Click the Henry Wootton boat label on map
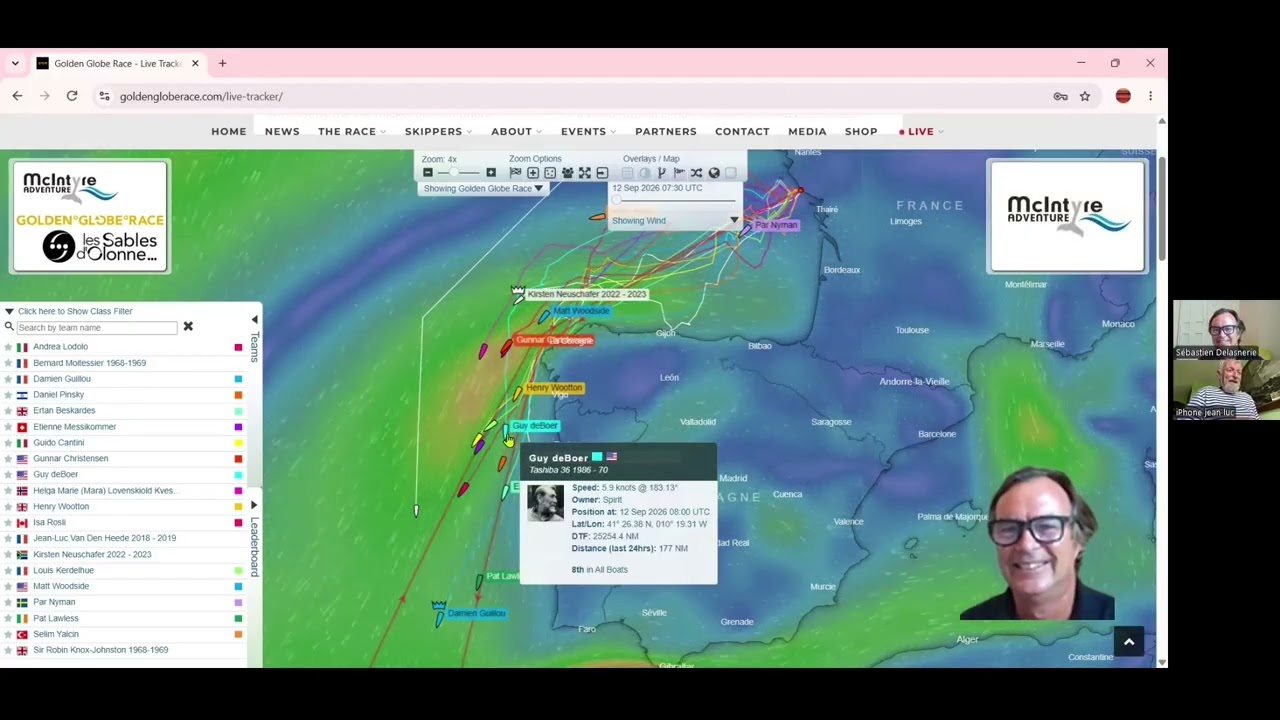 click(x=554, y=388)
